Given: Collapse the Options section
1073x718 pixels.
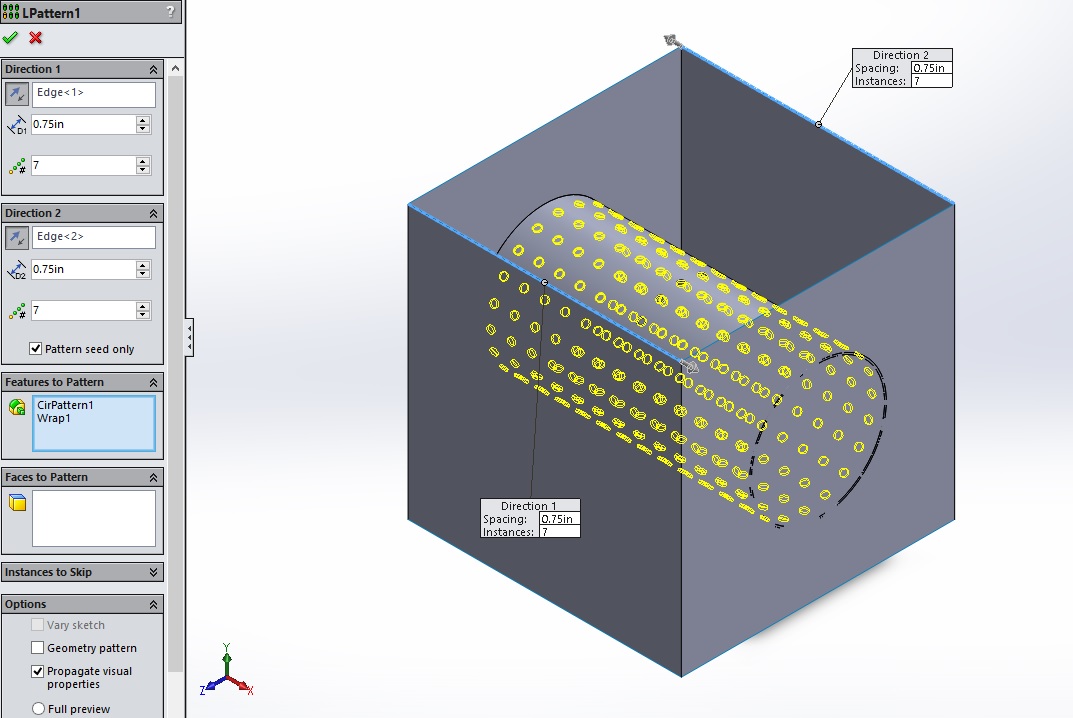Looking at the screenshot, I should [153, 605].
